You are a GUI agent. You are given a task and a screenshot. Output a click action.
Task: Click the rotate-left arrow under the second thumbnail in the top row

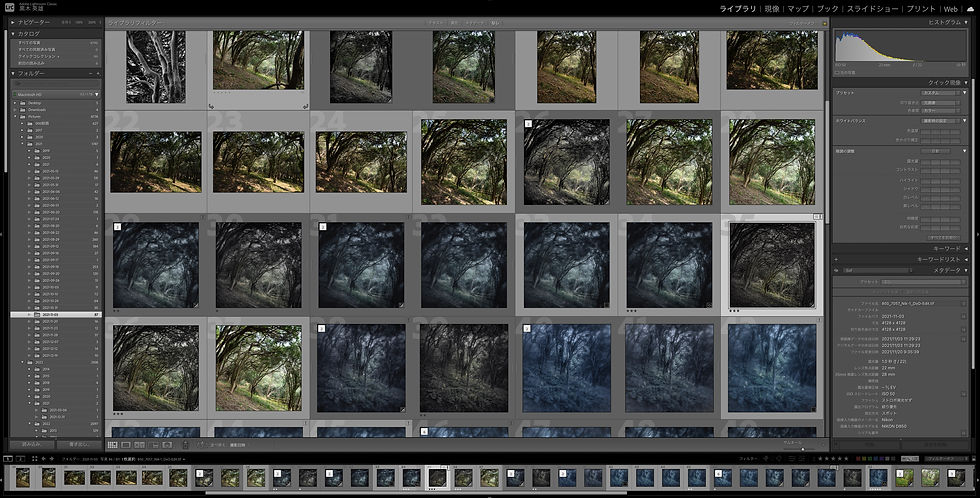coord(211,106)
